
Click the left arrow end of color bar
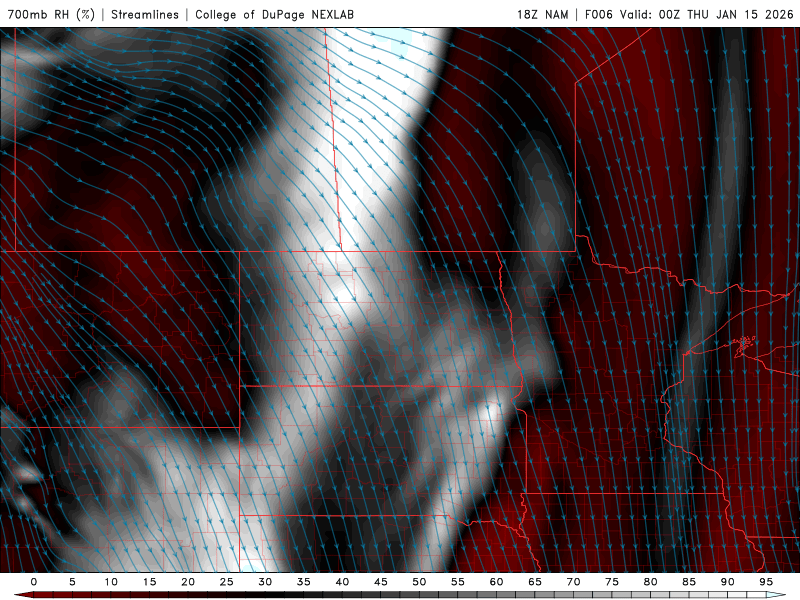pos(23,595)
